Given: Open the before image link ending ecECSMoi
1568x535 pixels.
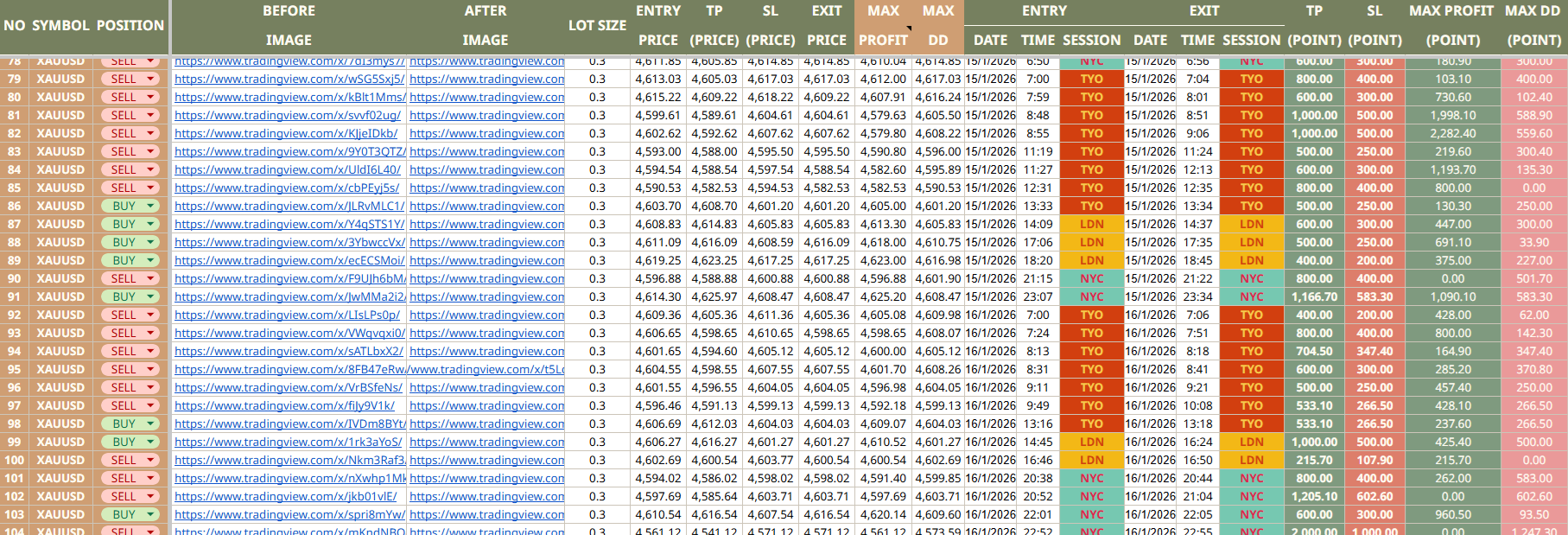Looking at the screenshot, I should tap(289, 260).
